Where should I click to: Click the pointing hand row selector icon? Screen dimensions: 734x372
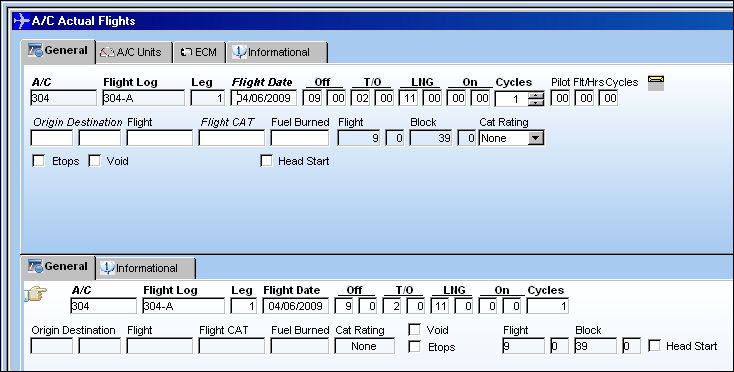[x=36, y=294]
